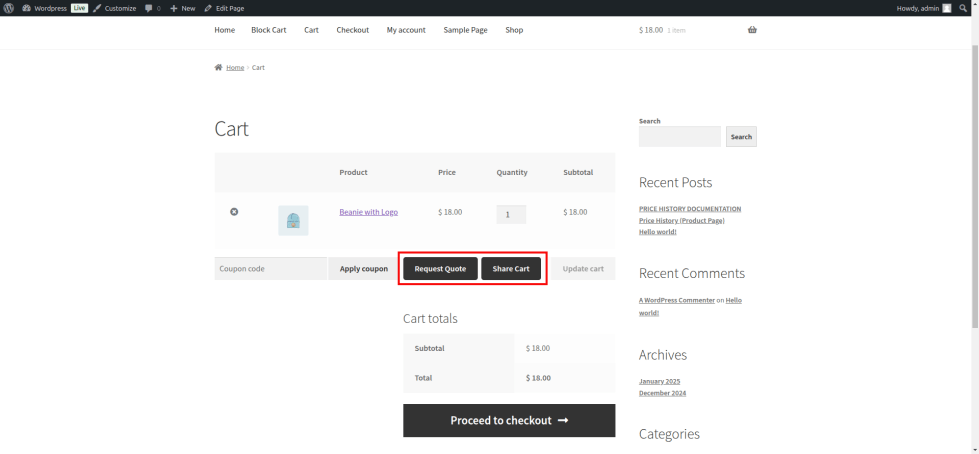Image resolution: width=979 pixels, height=454 pixels.
Task: Remove Beanie with Logo using the X icon
Action: coord(234,212)
